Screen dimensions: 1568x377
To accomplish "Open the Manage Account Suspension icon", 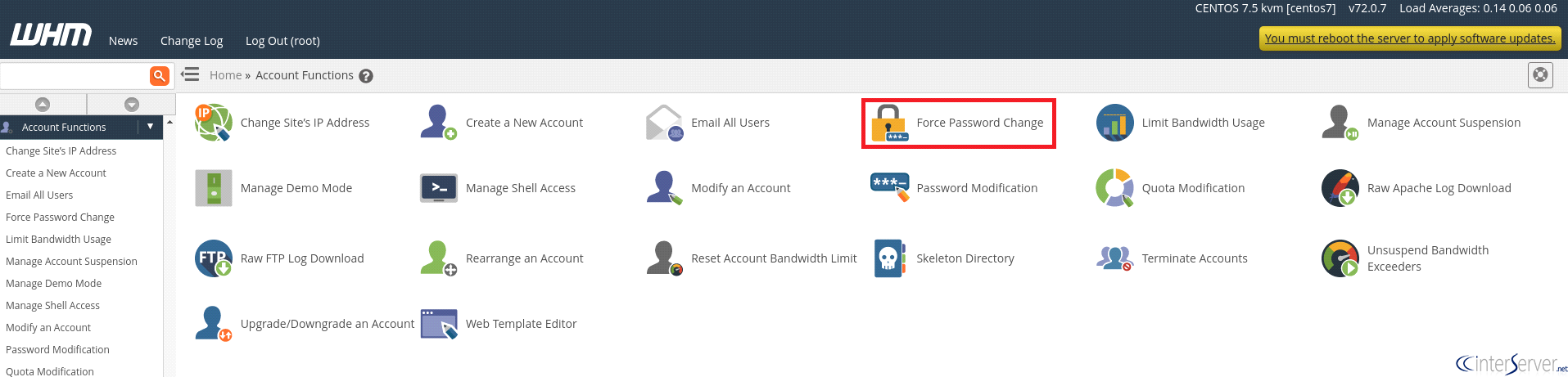I will pyautogui.click(x=1340, y=123).
